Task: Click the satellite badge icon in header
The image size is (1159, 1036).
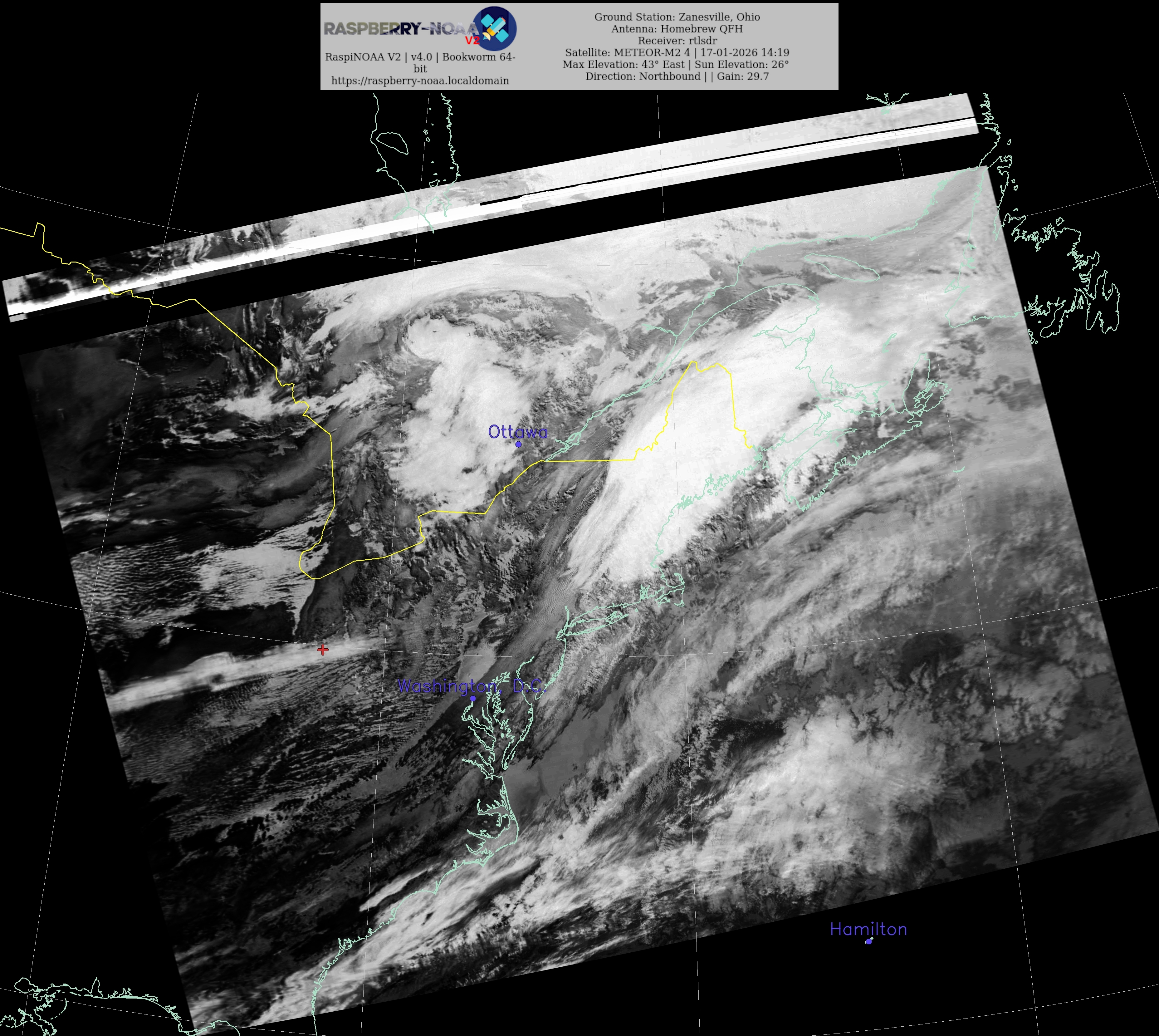Action: coord(495,28)
